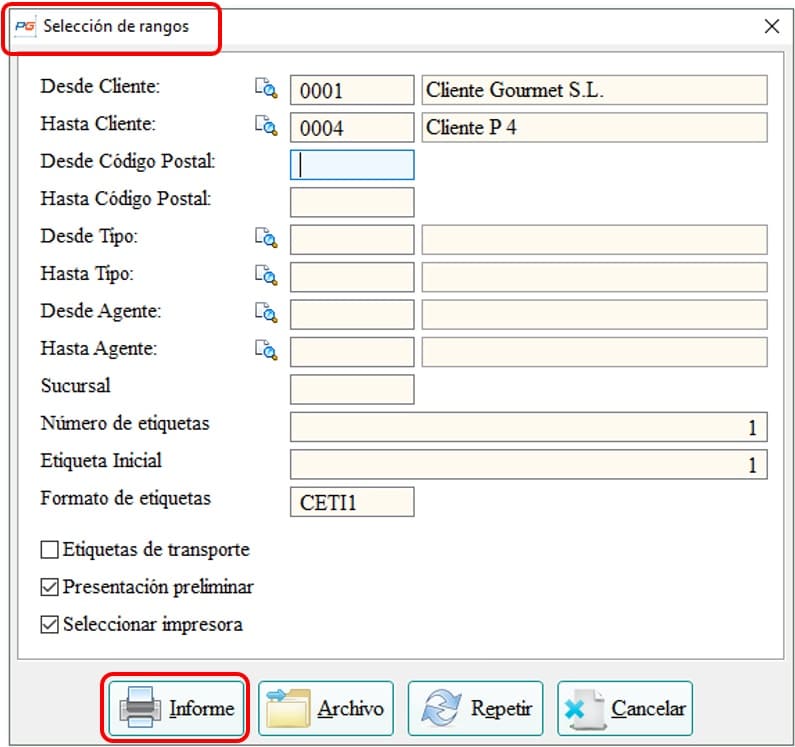The width and height of the screenshot is (795, 747).
Task: Click the Archivo button
Action: (x=326, y=708)
